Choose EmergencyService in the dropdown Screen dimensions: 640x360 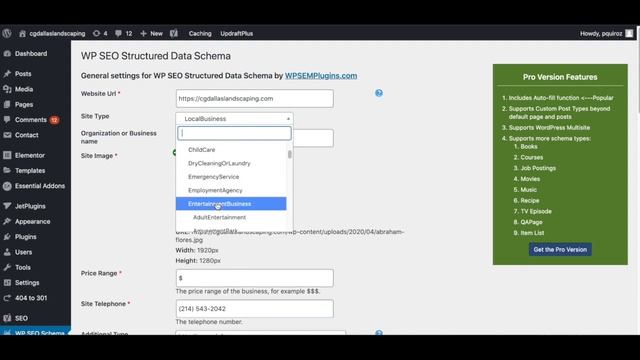(x=231, y=177)
